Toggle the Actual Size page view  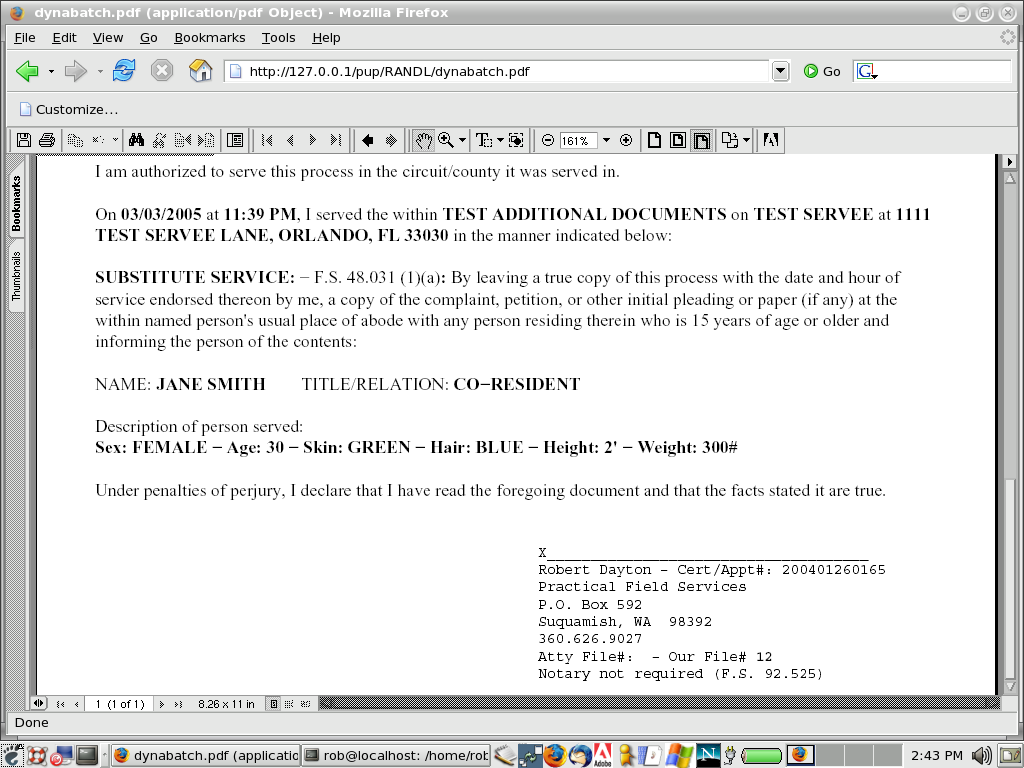coord(655,141)
